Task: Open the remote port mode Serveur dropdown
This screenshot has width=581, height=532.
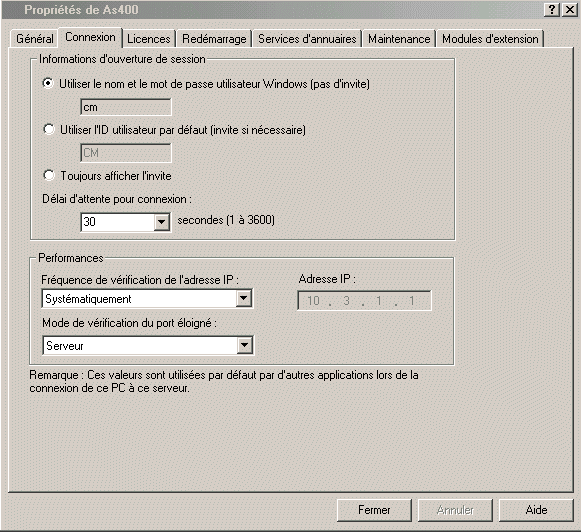Action: (x=148, y=345)
